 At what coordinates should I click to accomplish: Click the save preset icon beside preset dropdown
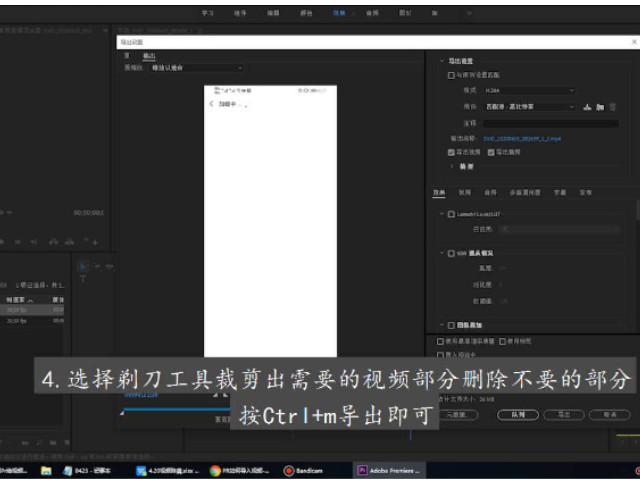(x=587, y=107)
